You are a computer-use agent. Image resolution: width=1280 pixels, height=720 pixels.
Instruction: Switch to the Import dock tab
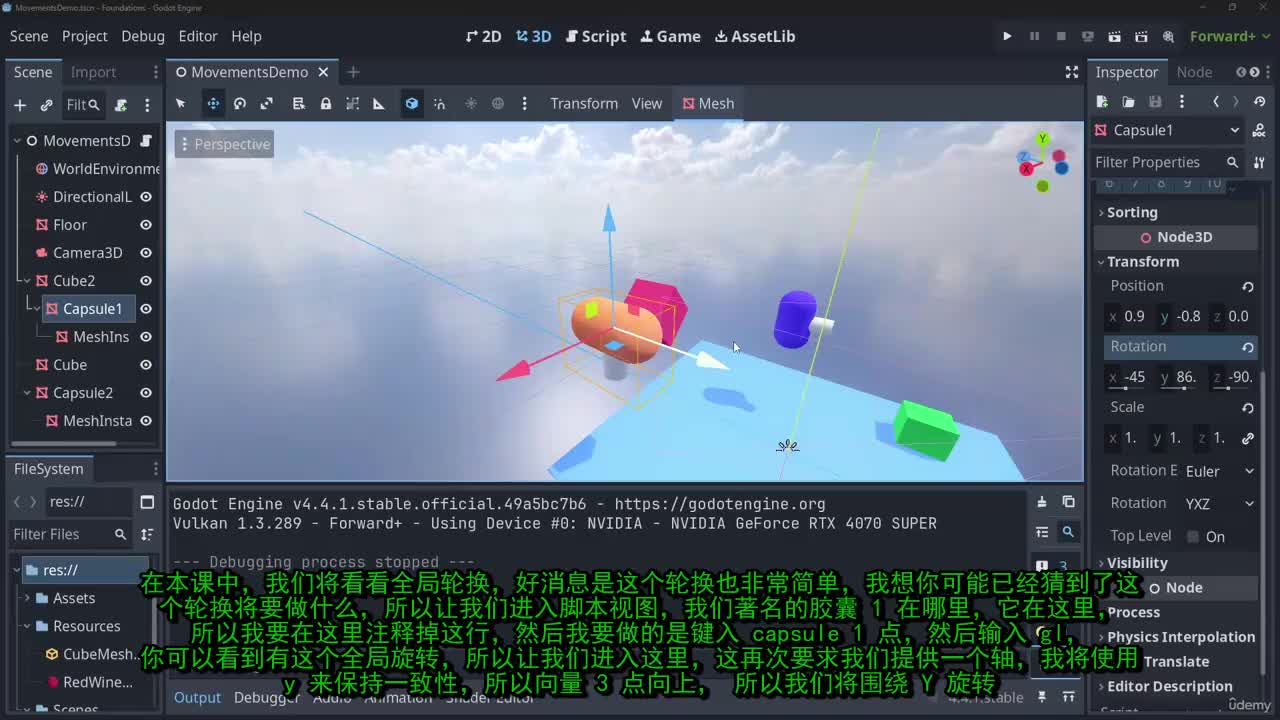click(93, 72)
